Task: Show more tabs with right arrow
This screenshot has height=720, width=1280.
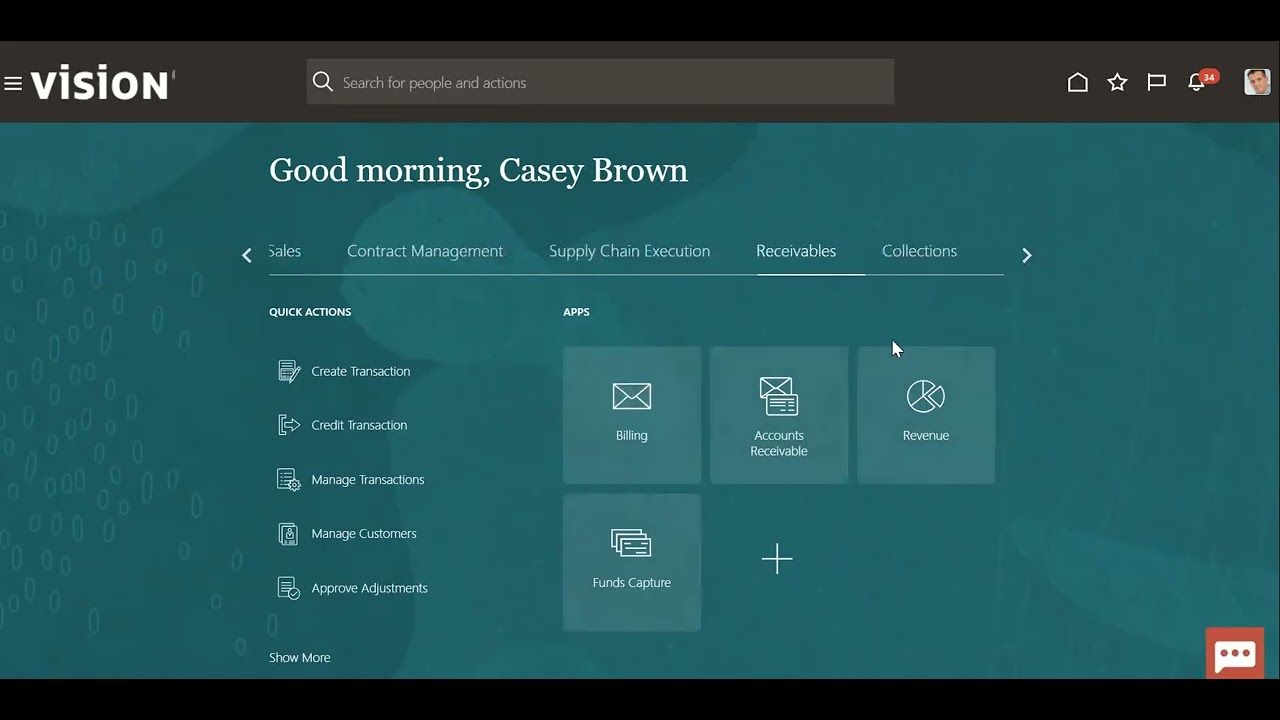Action: (x=1026, y=255)
